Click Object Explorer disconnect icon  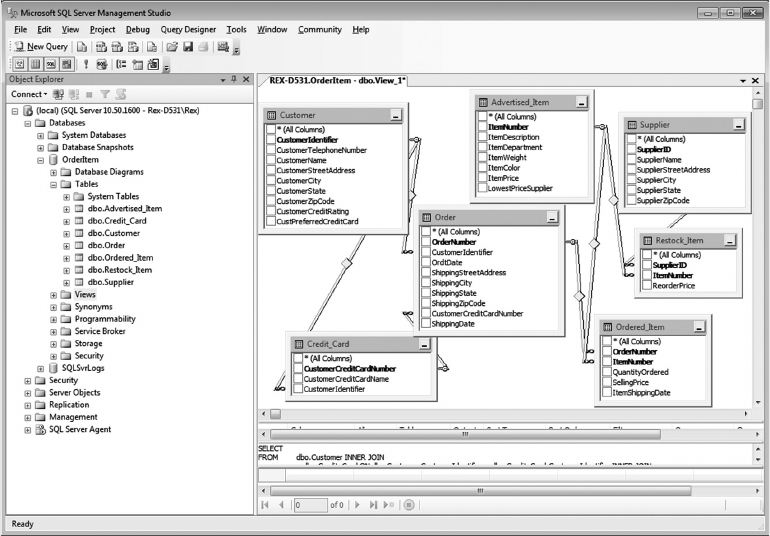[x=74, y=94]
